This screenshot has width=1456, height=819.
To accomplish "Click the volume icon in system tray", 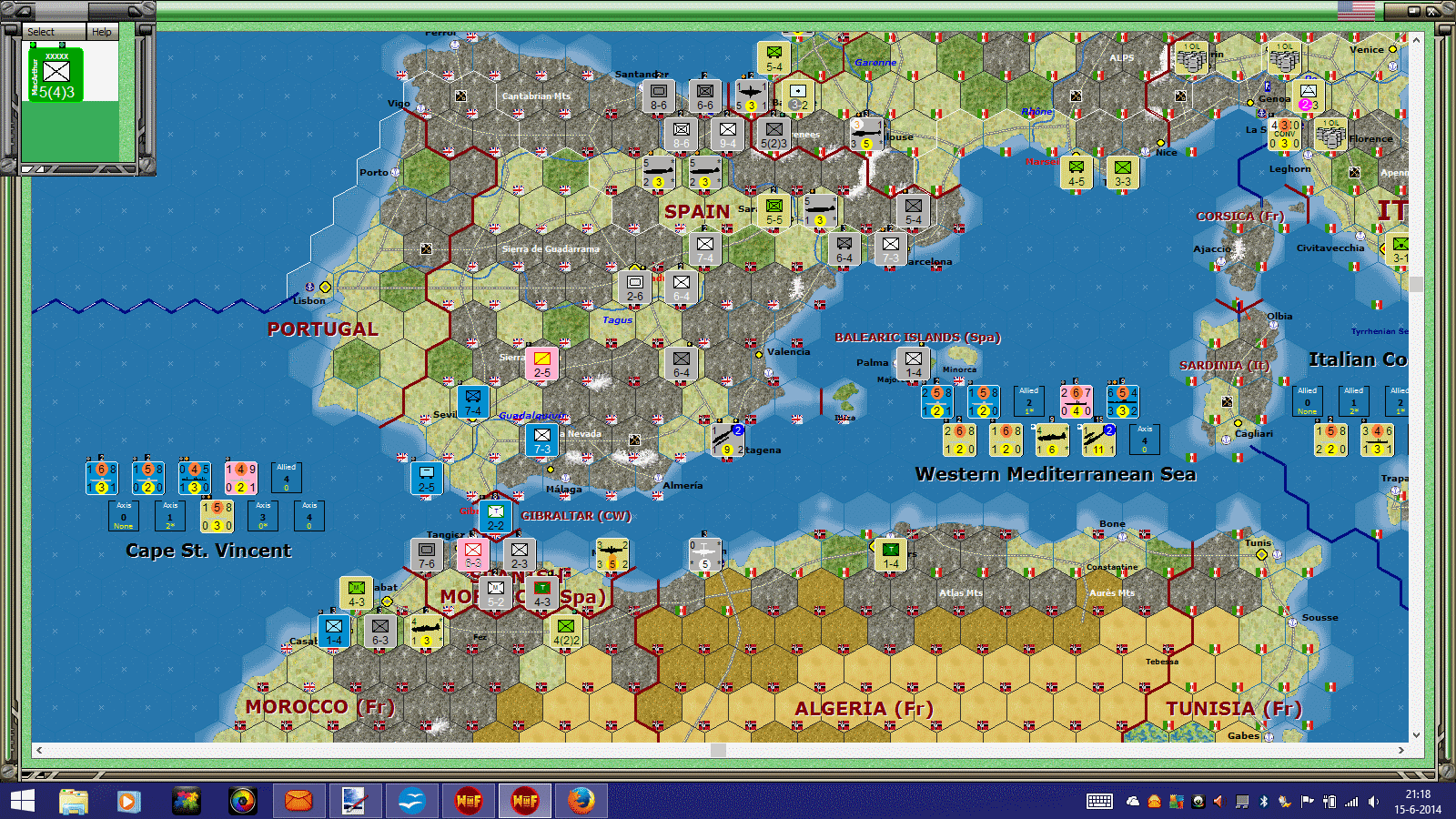I will point(1373,802).
